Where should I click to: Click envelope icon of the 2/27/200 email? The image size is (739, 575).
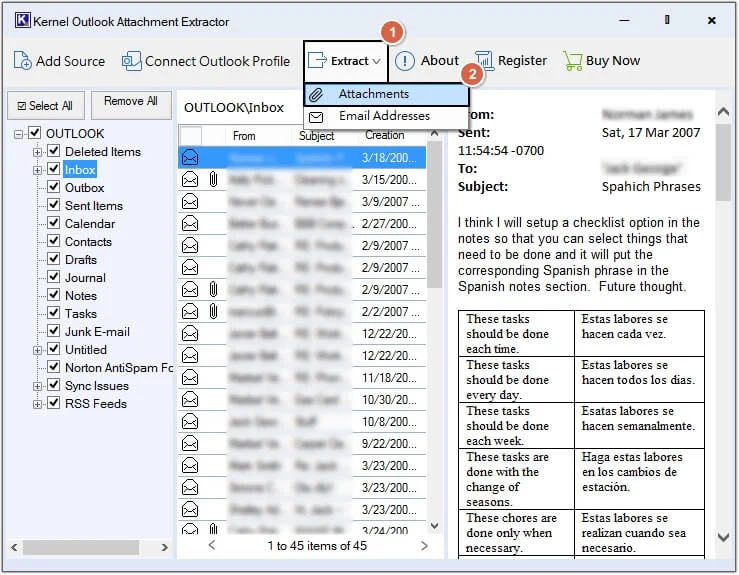(x=190, y=223)
